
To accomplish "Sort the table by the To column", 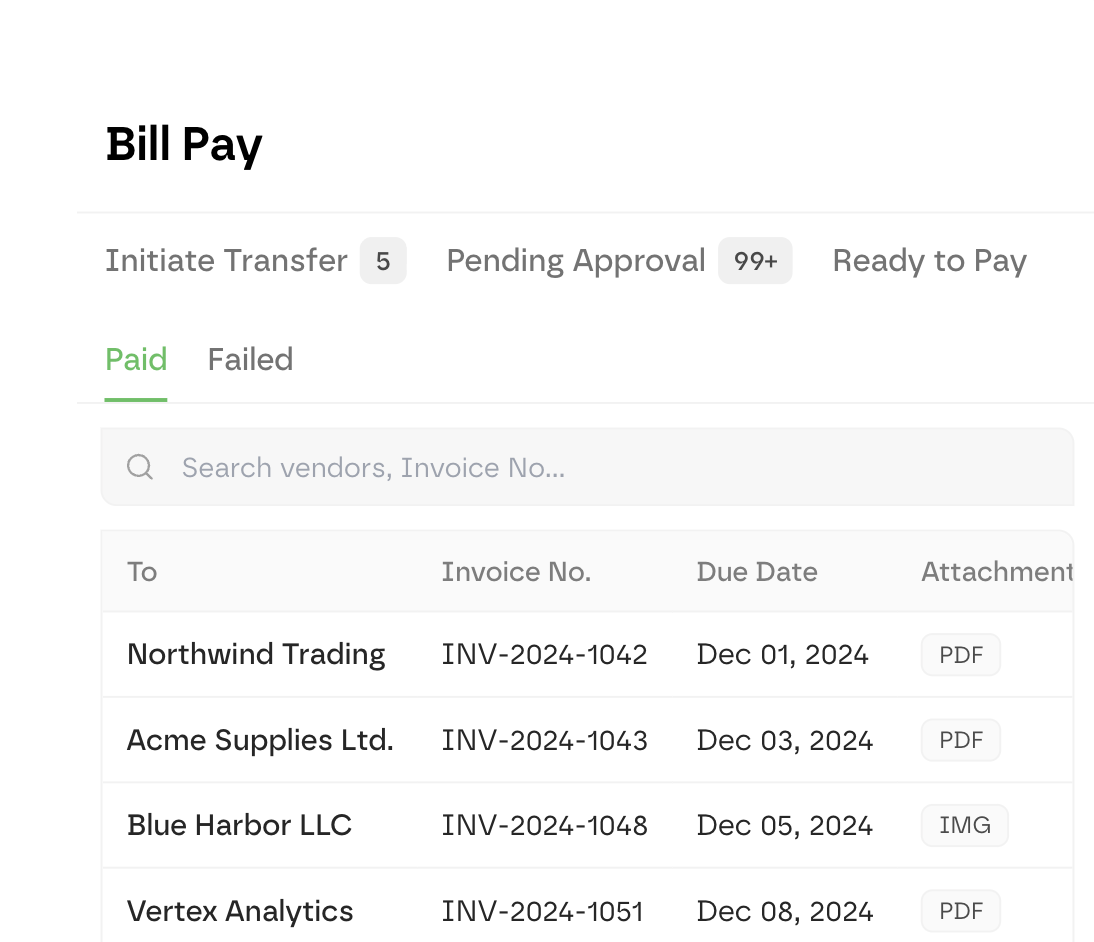I will click(142, 571).
